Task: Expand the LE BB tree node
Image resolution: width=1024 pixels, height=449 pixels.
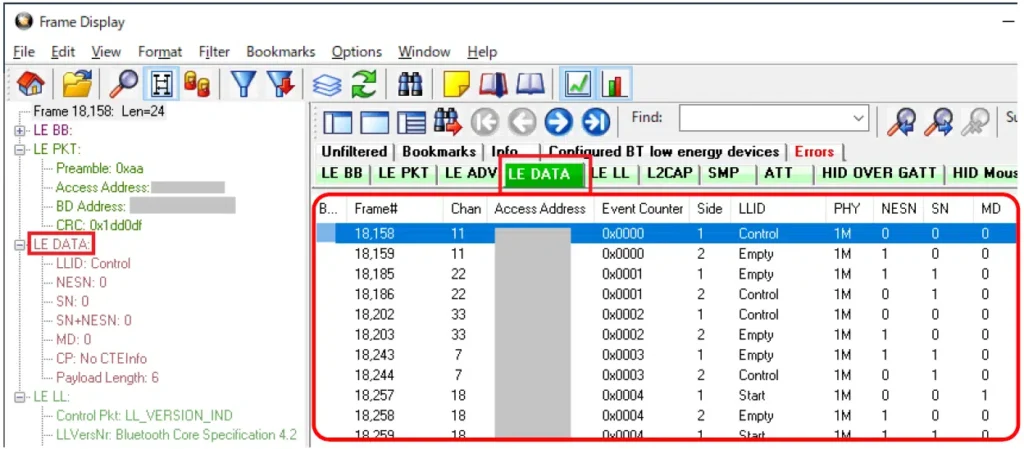Action: 20,130
